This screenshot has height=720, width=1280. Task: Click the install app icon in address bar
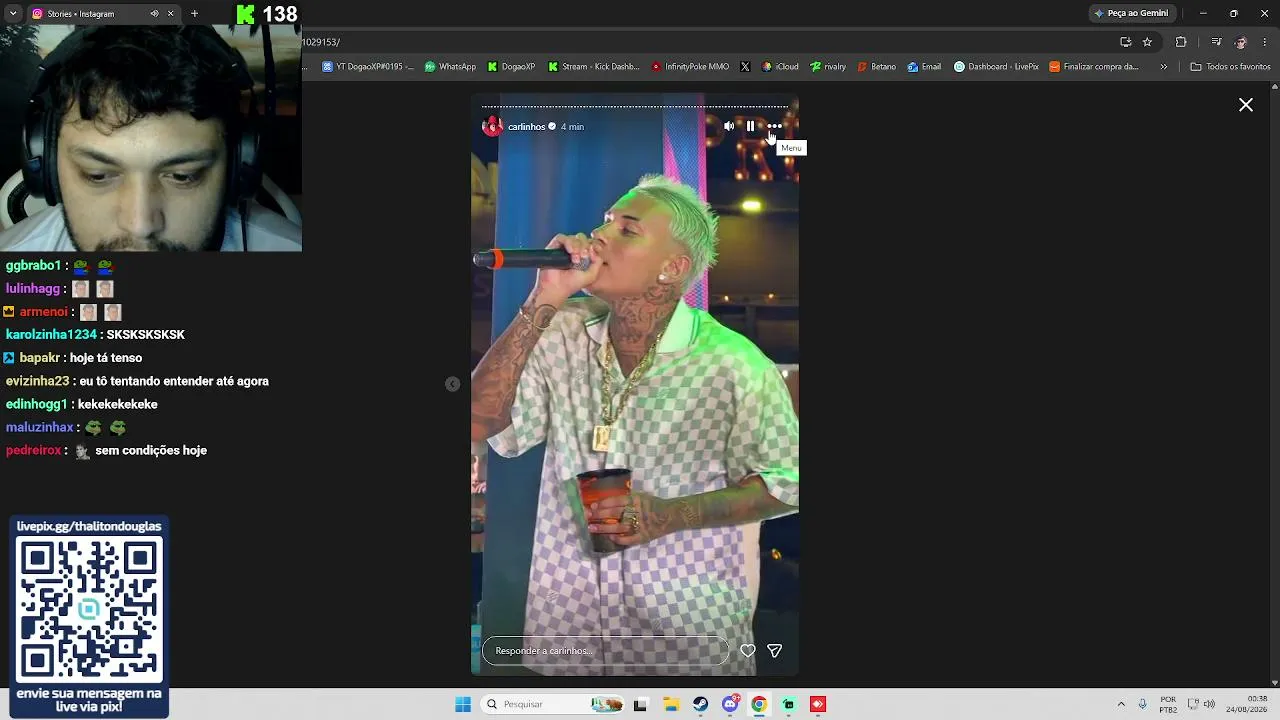(x=1126, y=42)
